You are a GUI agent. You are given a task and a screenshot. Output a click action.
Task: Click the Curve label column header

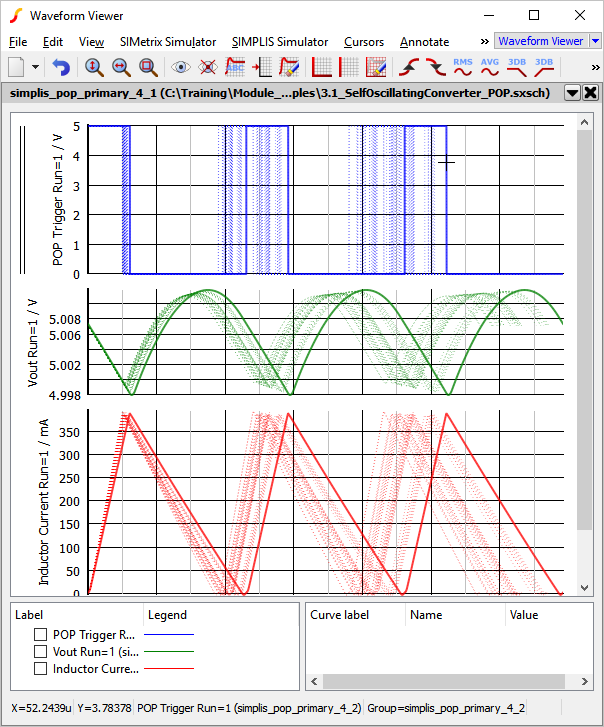click(341, 615)
